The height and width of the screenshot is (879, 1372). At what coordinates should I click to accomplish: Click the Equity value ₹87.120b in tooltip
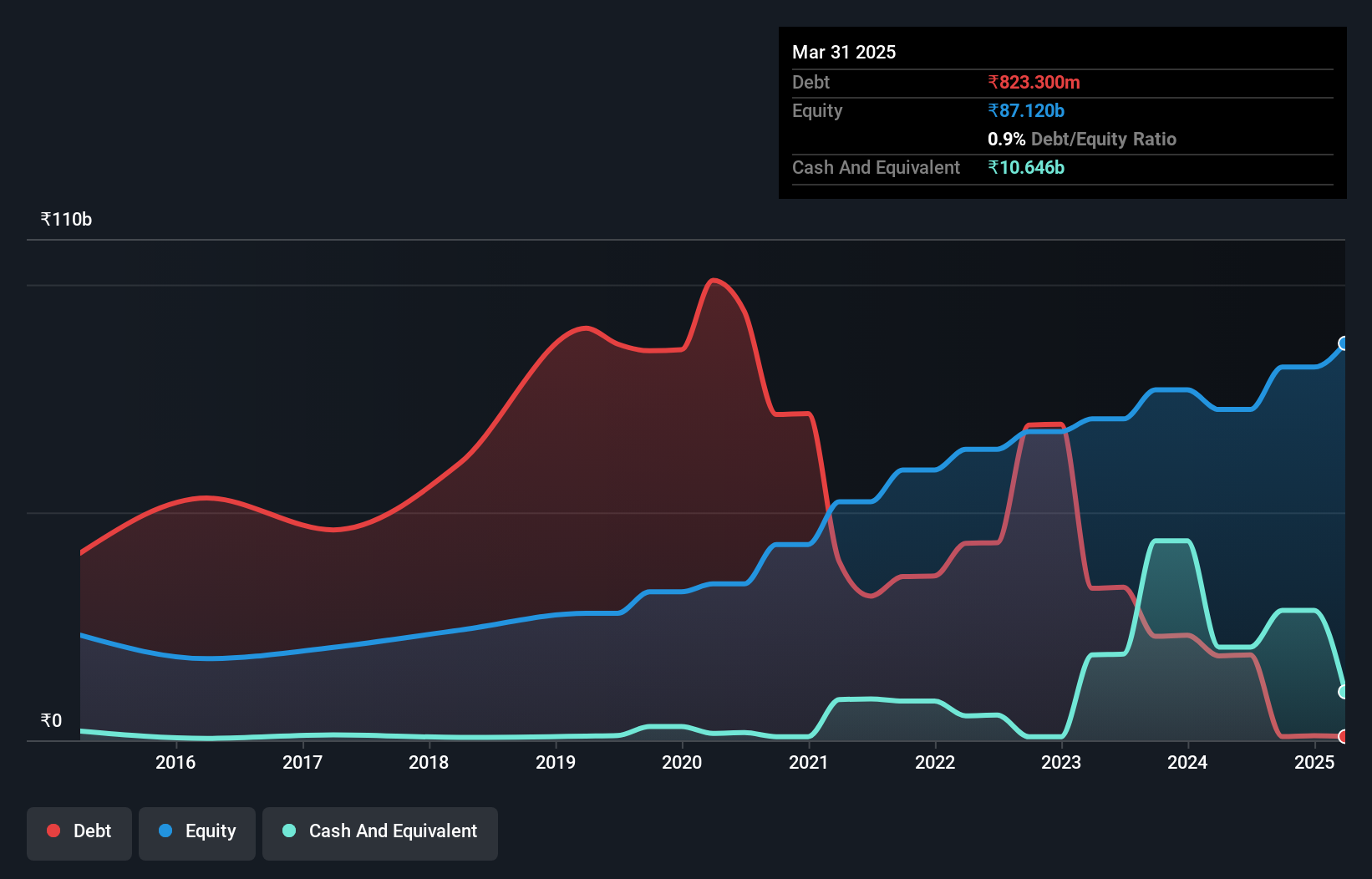(1025, 109)
